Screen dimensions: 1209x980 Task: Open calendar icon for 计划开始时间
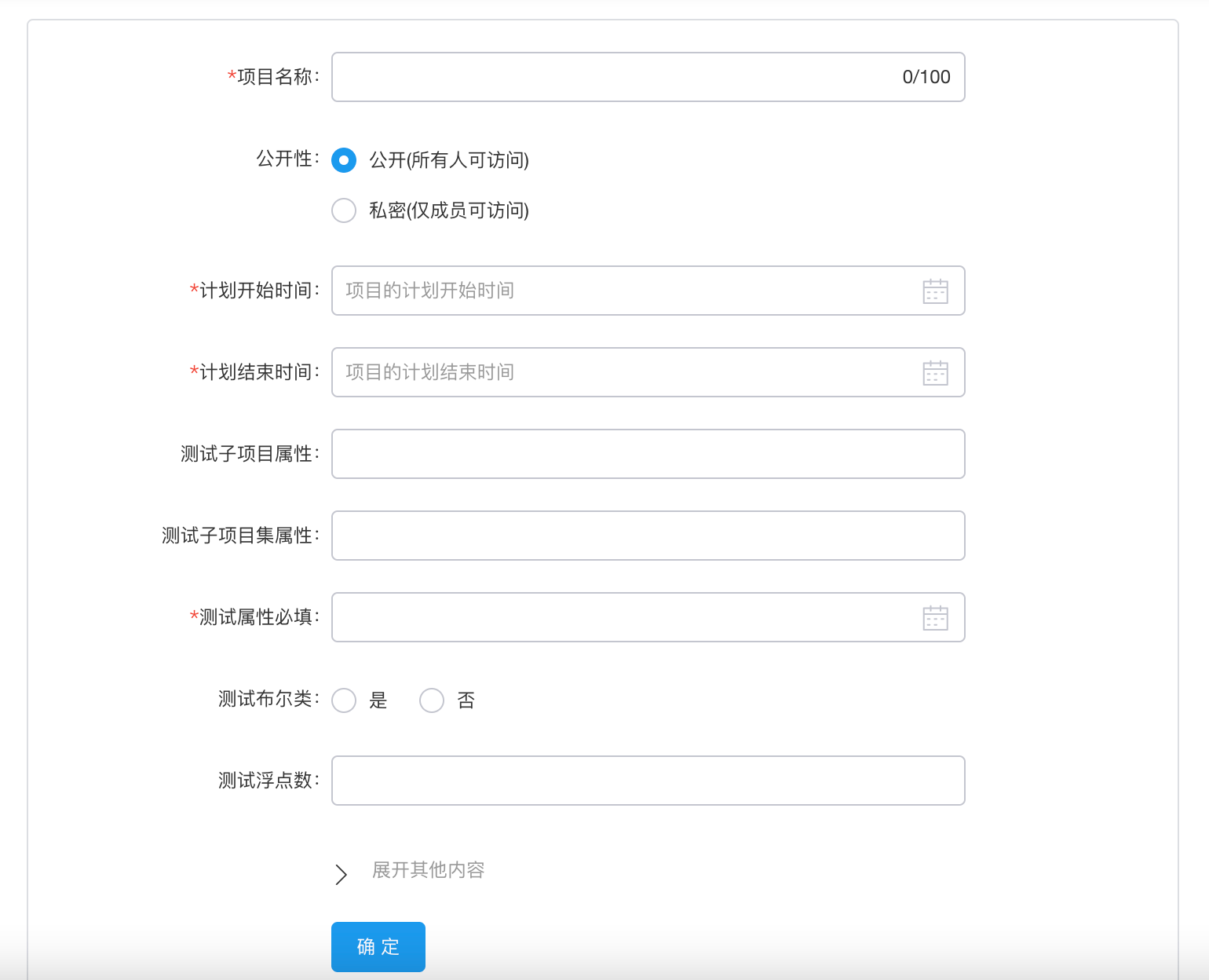click(935, 291)
